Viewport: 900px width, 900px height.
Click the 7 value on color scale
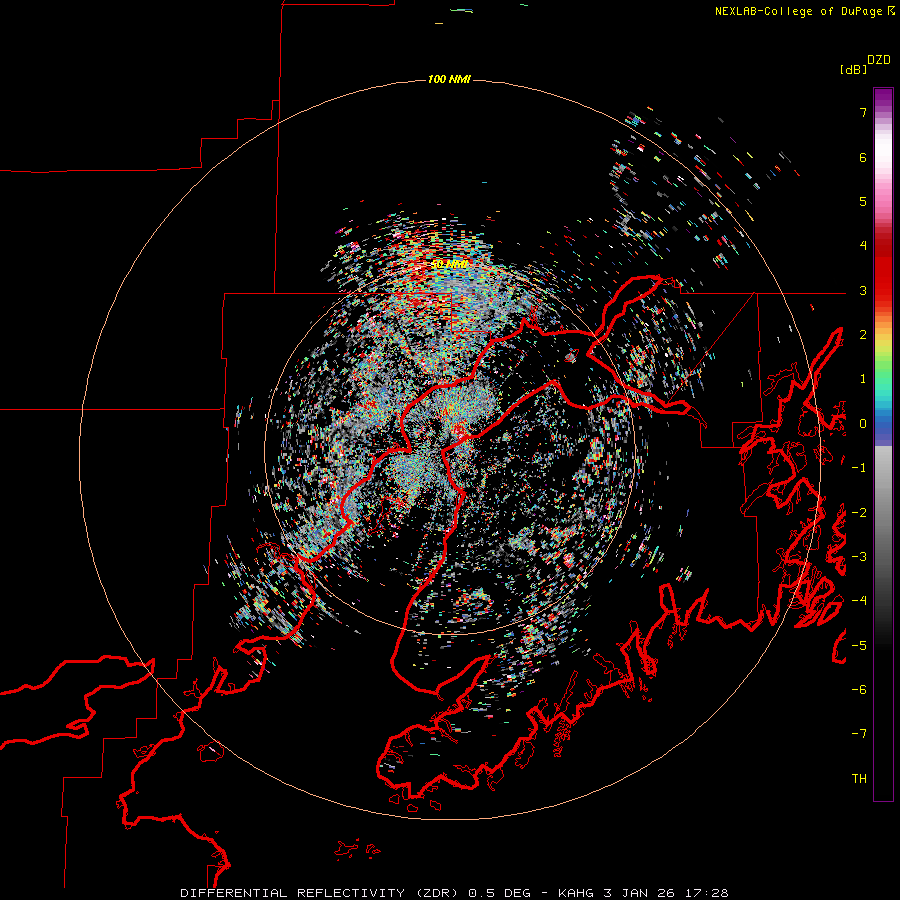click(863, 112)
